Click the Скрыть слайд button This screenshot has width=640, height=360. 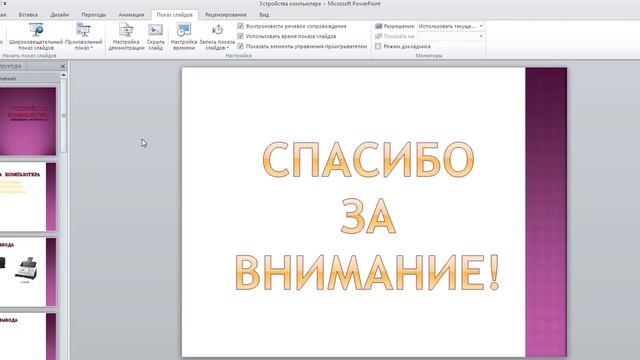[x=156, y=36]
